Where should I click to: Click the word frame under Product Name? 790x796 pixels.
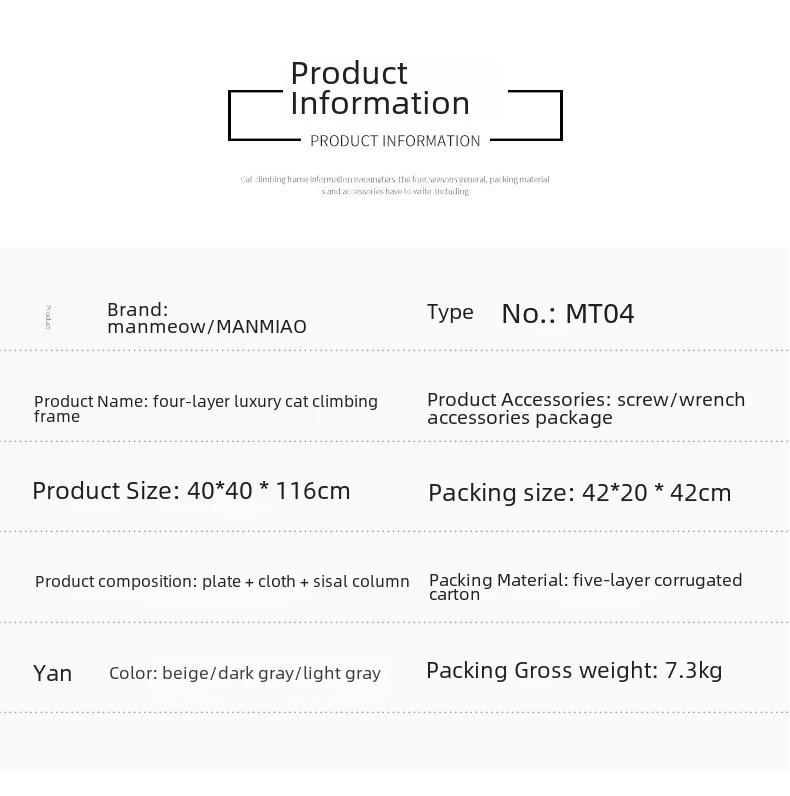[x=57, y=417]
